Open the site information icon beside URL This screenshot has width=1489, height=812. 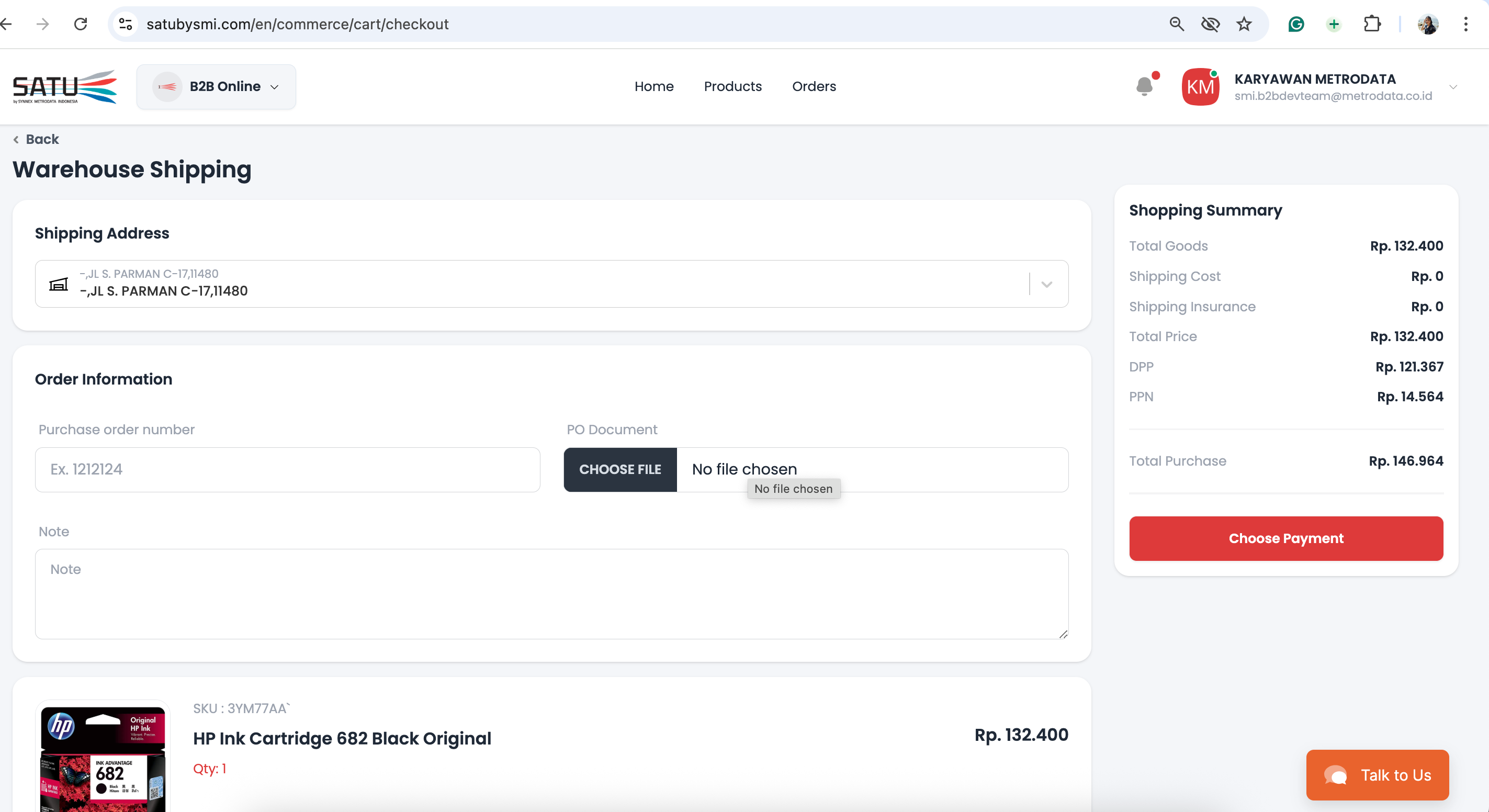[126, 24]
